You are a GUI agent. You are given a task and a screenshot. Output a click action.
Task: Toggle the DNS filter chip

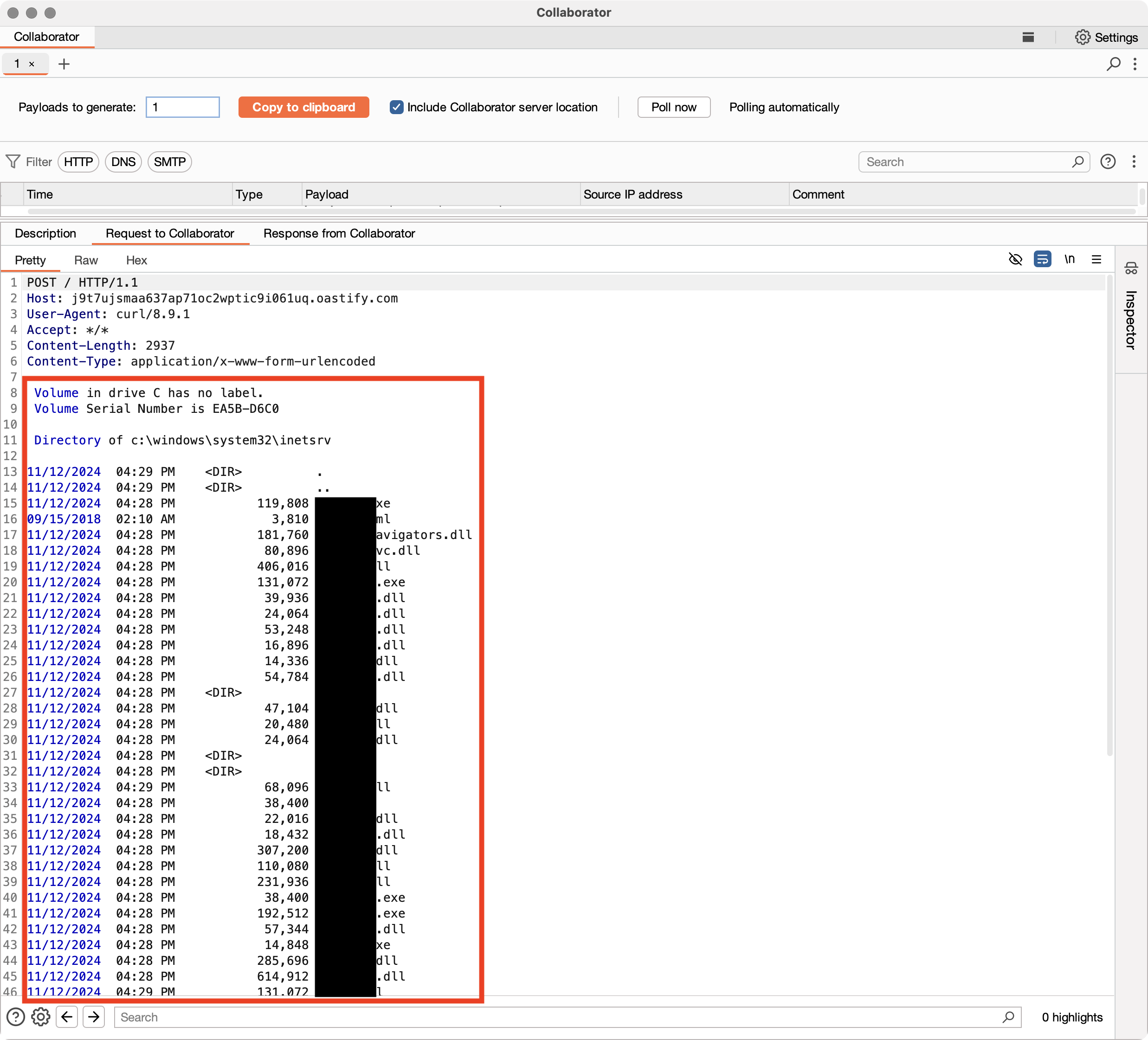123,162
